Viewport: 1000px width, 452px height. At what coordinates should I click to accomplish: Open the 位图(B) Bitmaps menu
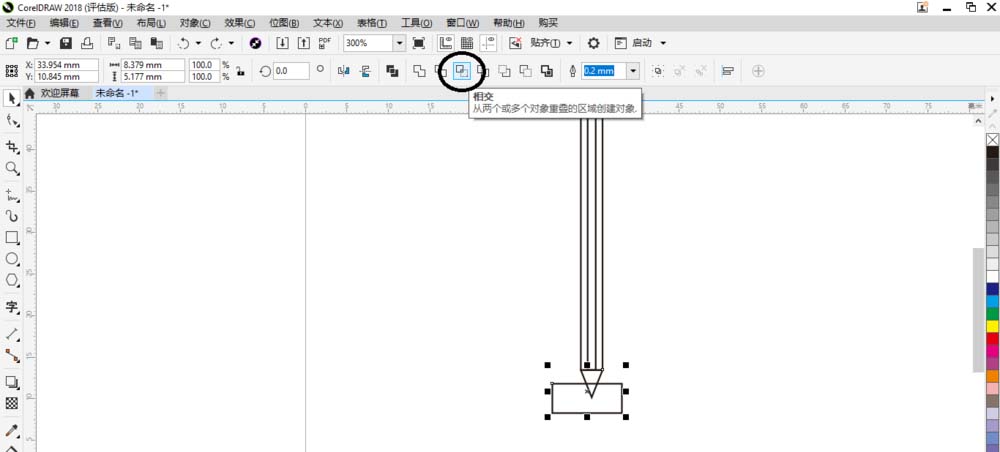[x=284, y=23]
